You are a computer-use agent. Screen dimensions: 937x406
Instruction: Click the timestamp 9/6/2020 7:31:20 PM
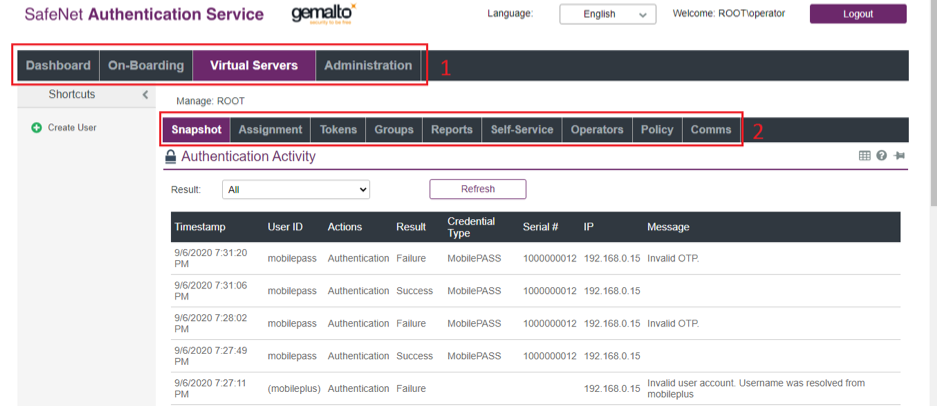pyautogui.click(x=210, y=258)
